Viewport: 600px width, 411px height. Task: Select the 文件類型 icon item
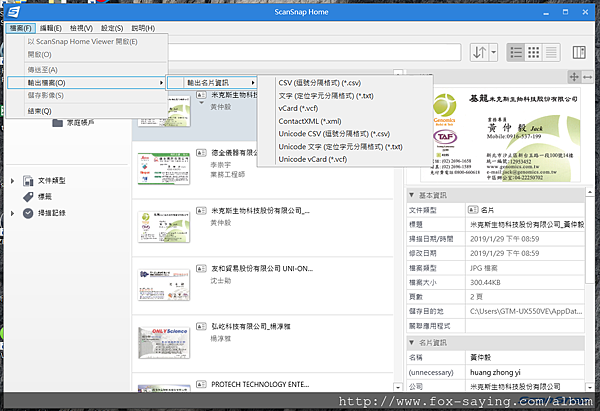point(28,181)
